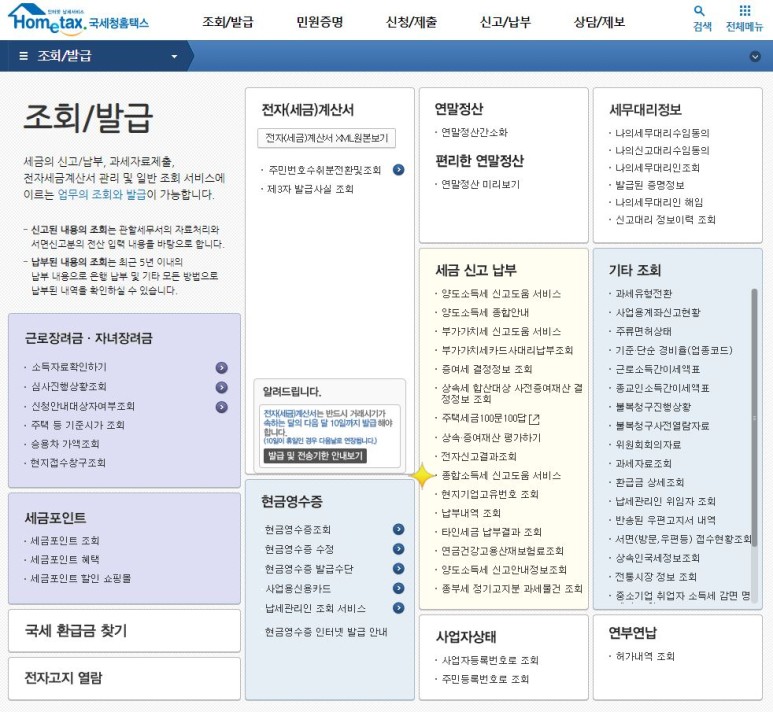
Task: Open 현금영수증 인터넷 발급 안내
Action: point(326,632)
